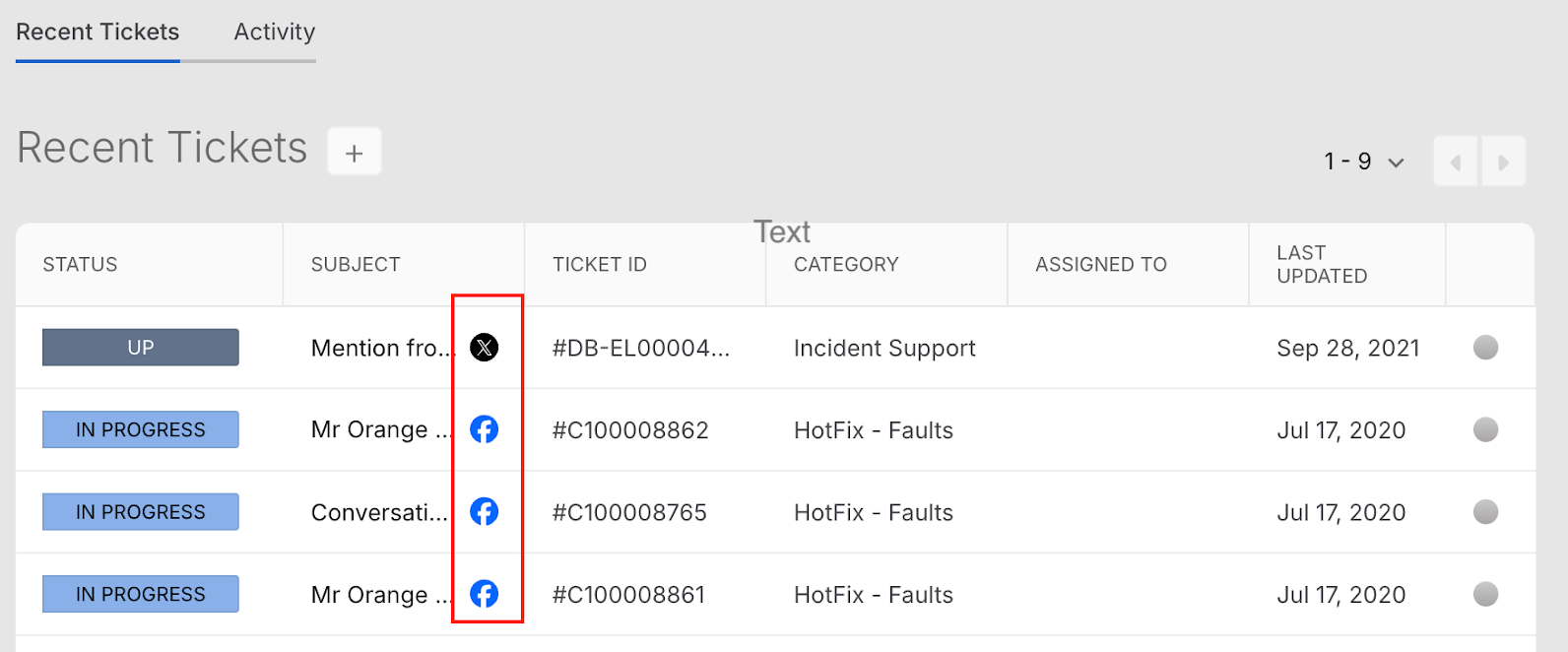Image resolution: width=1568 pixels, height=652 pixels.
Task: Expand the 1 - 9 pagination dropdown
Action: pyautogui.click(x=1364, y=162)
